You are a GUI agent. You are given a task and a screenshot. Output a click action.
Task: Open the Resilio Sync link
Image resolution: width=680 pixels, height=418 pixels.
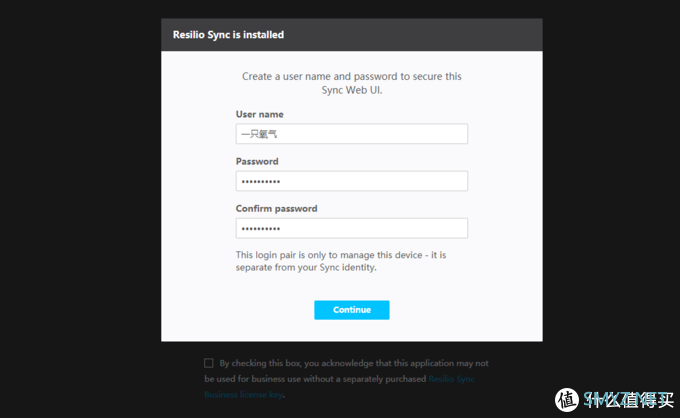click(451, 379)
